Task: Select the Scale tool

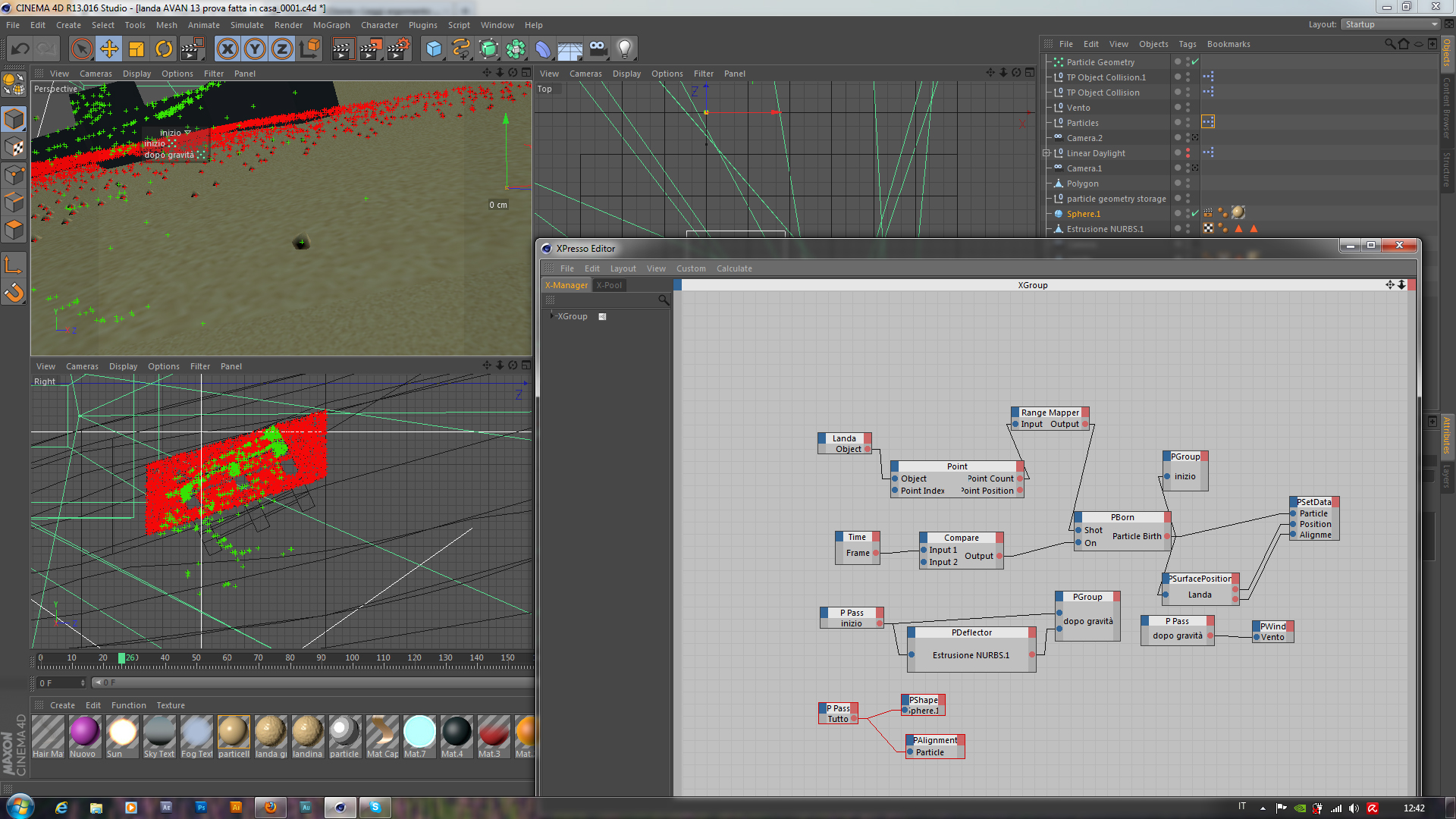Action: click(136, 49)
